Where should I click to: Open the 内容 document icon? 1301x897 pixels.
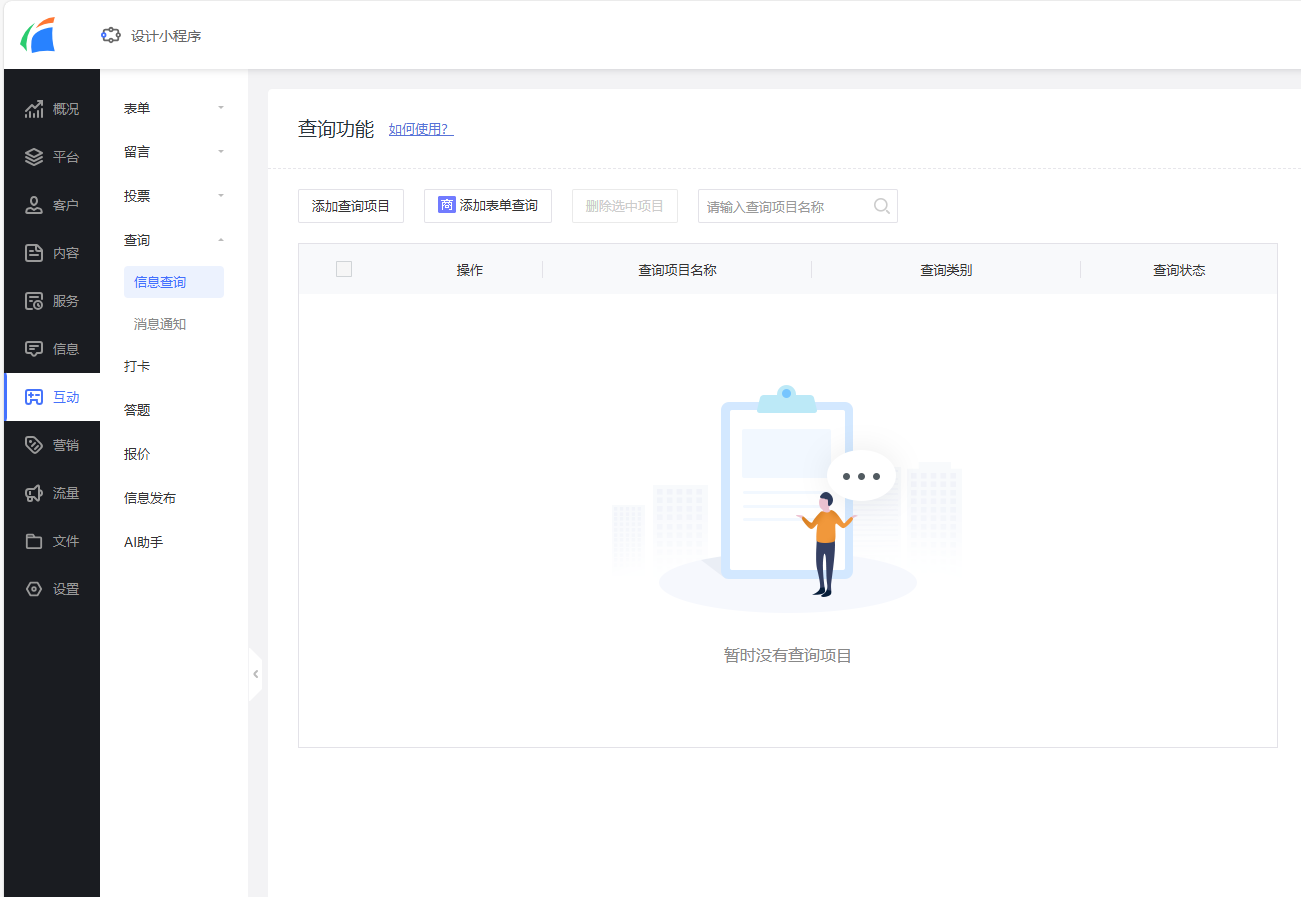pos(34,253)
